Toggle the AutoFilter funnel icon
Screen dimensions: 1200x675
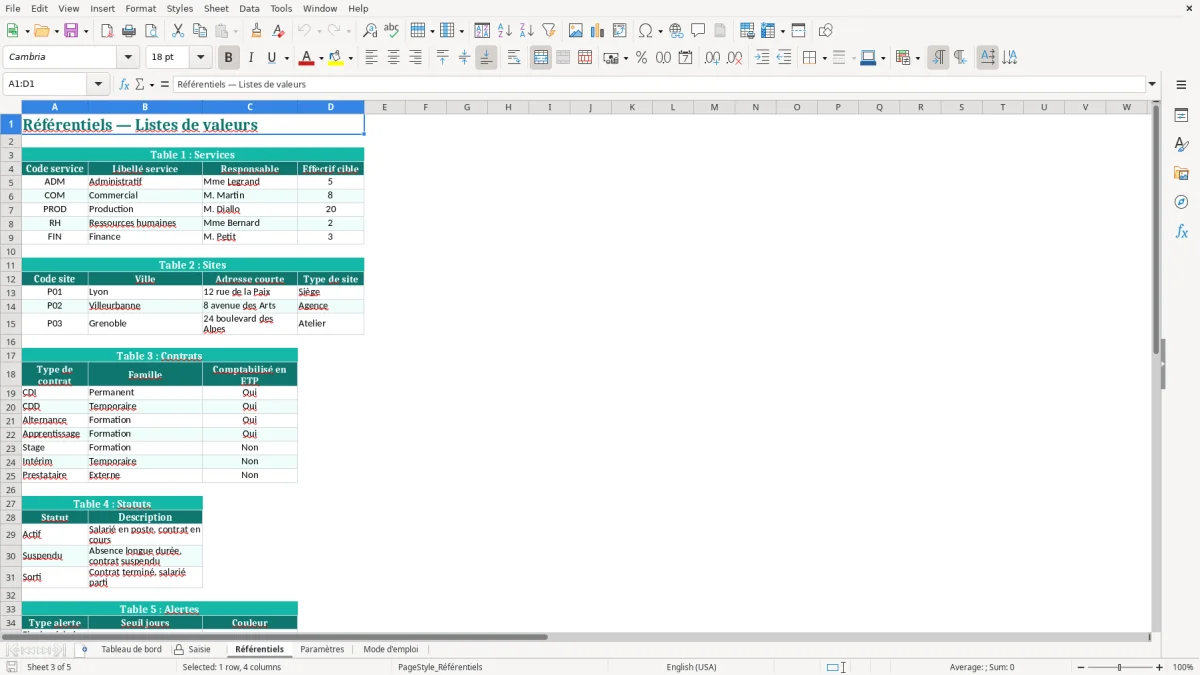[549, 31]
